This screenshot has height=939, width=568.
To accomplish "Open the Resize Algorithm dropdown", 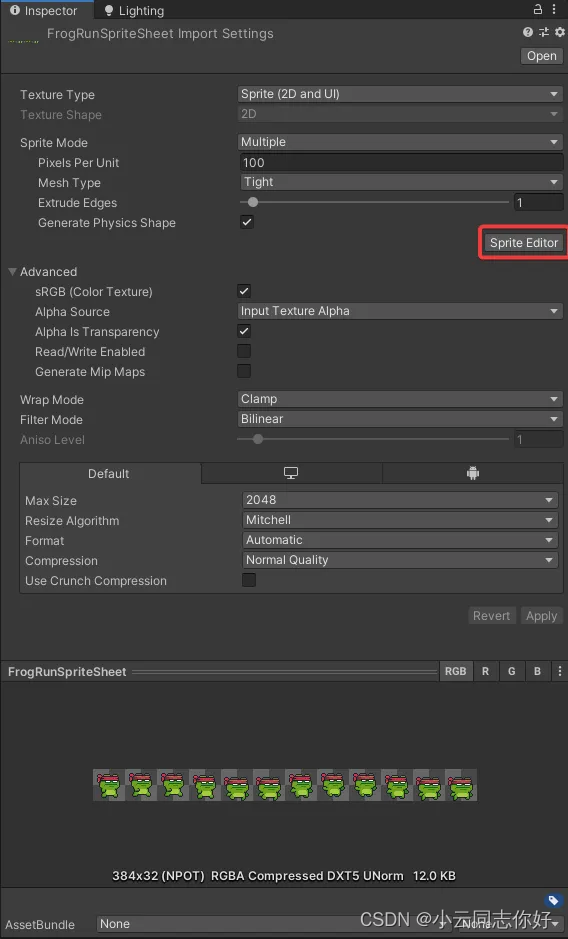I will click(400, 520).
